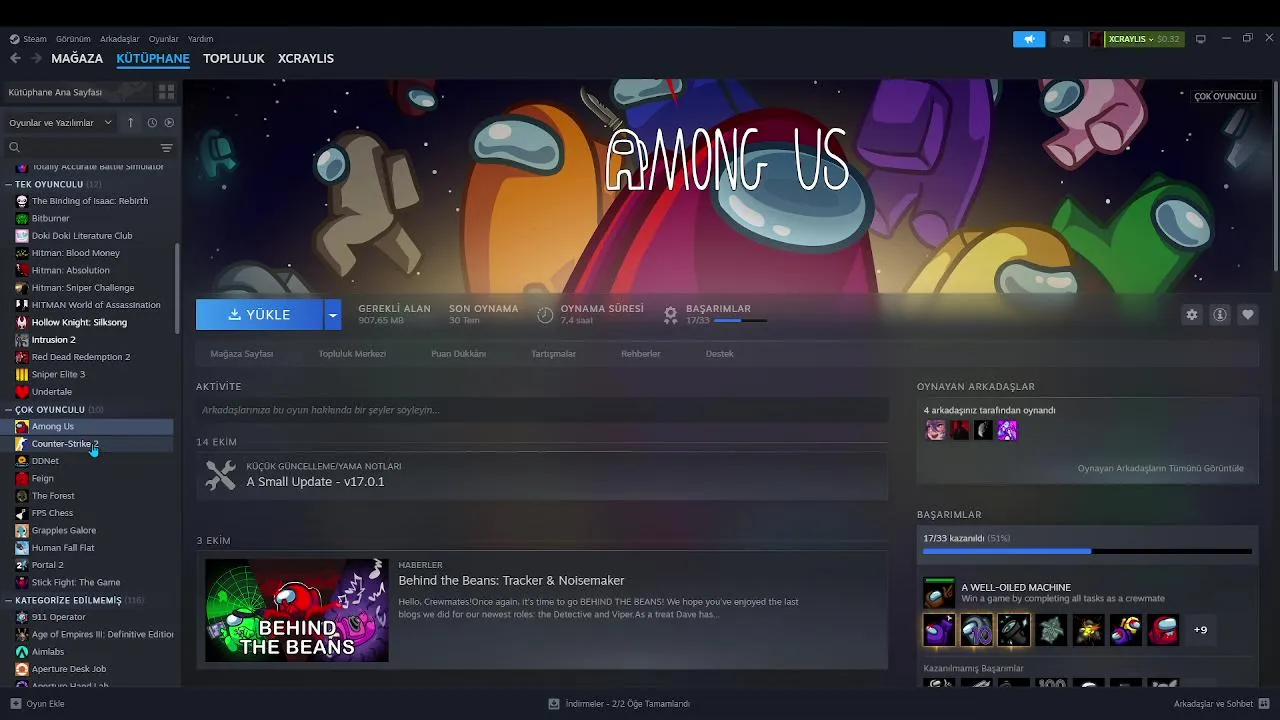Viewport: 1280px width, 720px height.
Task: Open Tartışmalar link
Action: click(553, 354)
